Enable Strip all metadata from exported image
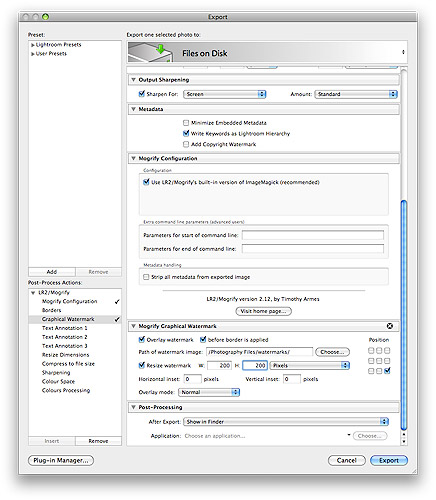This screenshot has width=436, height=500. pyautogui.click(x=146, y=277)
